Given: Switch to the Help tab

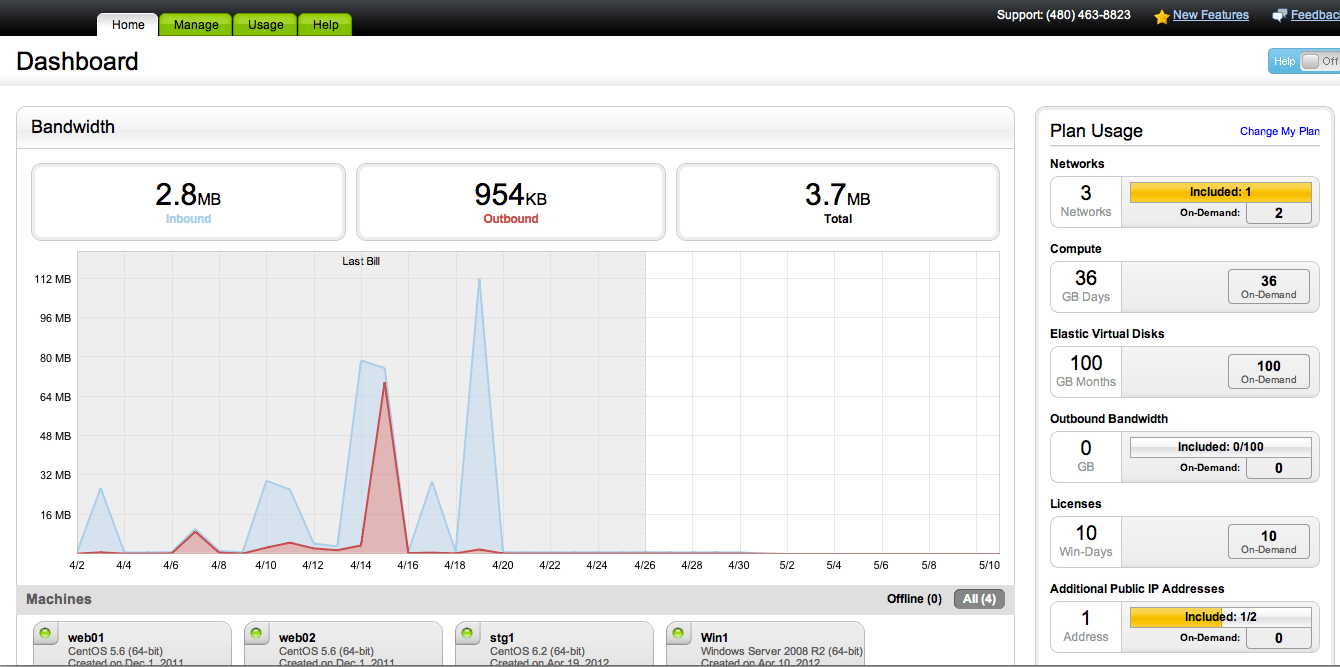Looking at the screenshot, I should (324, 24).
